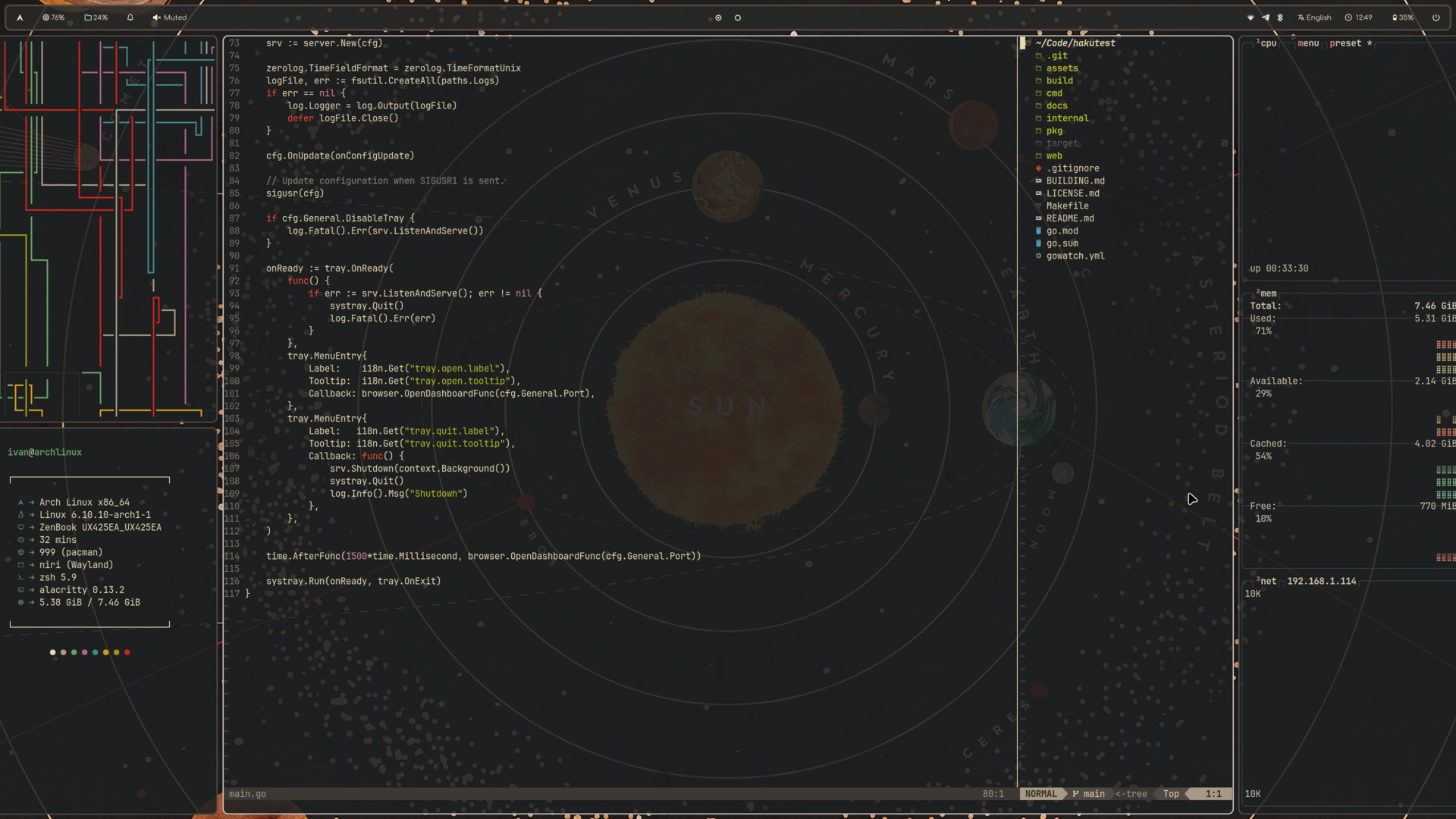Open the README.md file in the tree

(x=1070, y=218)
